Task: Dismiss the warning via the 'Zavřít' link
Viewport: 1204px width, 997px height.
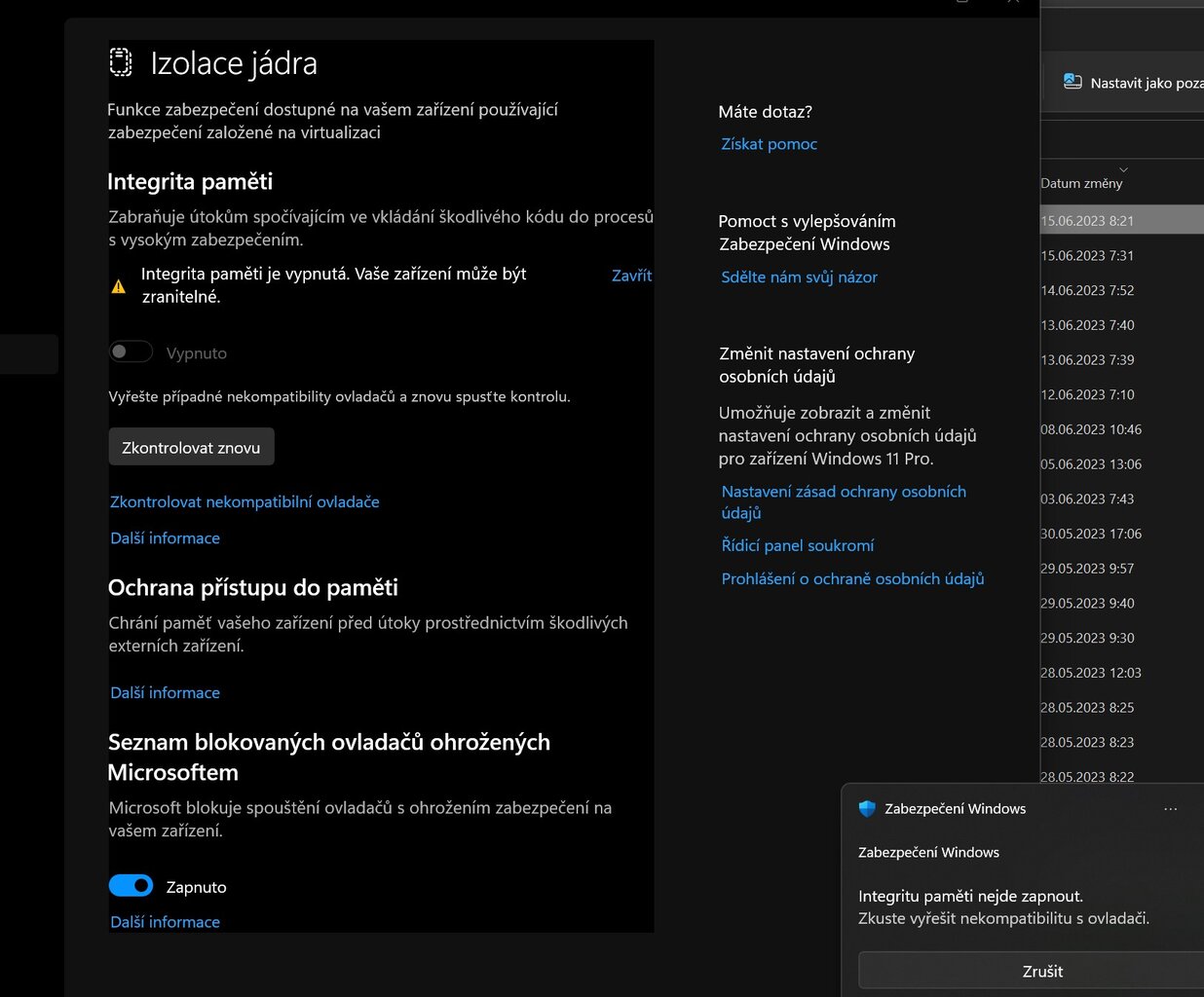Action: tap(631, 276)
